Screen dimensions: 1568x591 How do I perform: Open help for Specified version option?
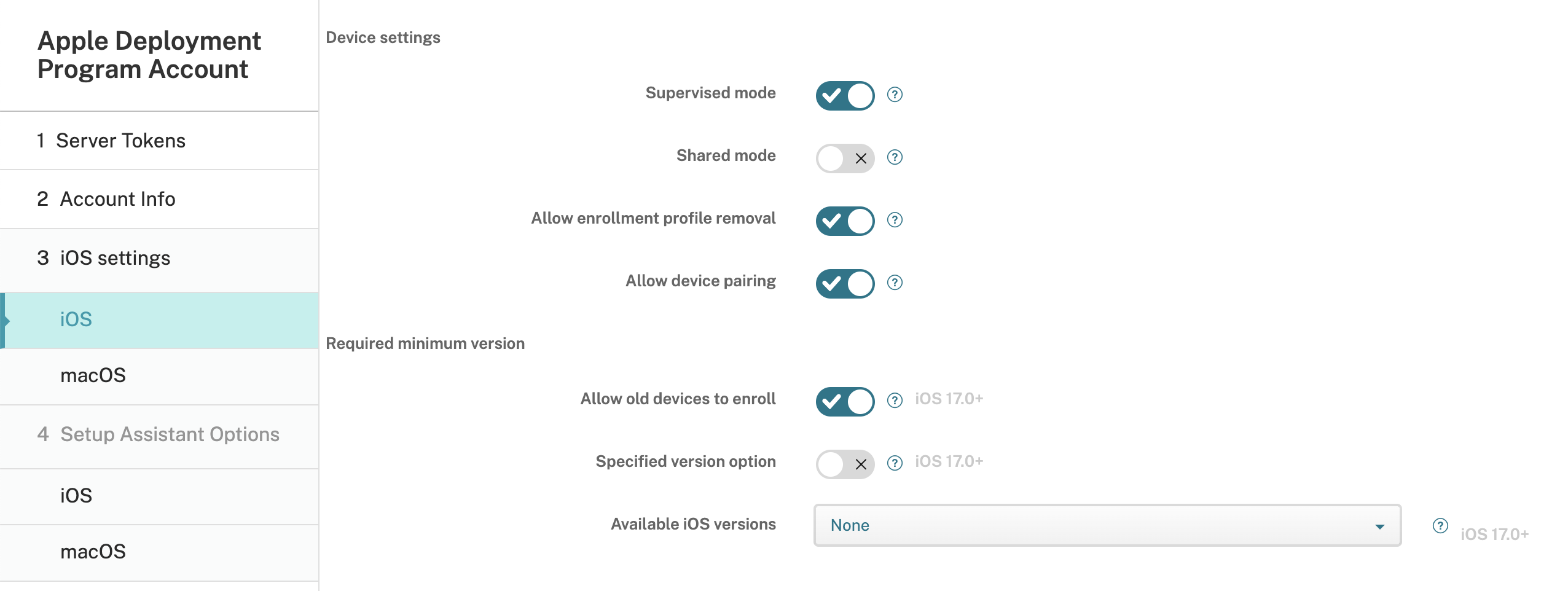coord(895,463)
